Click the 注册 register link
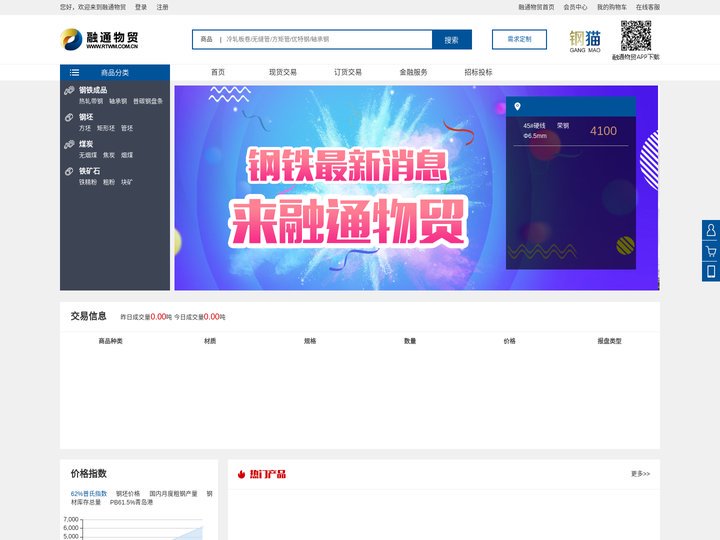The width and height of the screenshot is (720, 540). [x=163, y=7]
